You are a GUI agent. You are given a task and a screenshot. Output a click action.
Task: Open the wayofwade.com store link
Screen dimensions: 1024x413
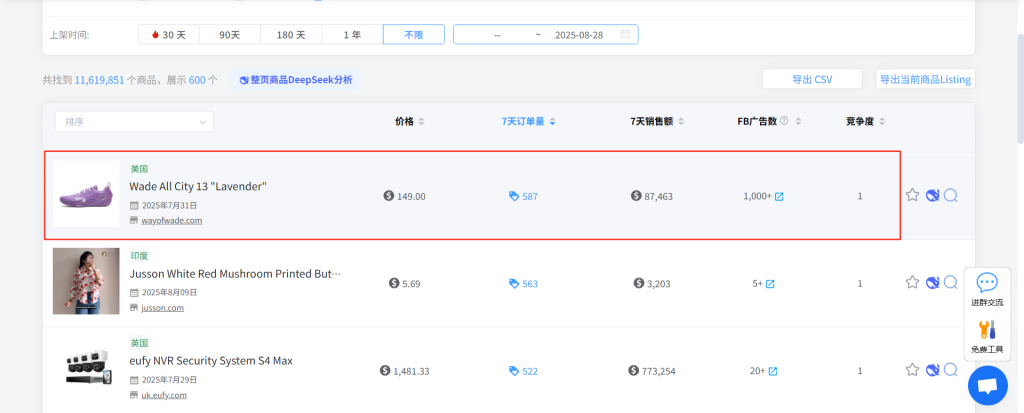click(171, 221)
